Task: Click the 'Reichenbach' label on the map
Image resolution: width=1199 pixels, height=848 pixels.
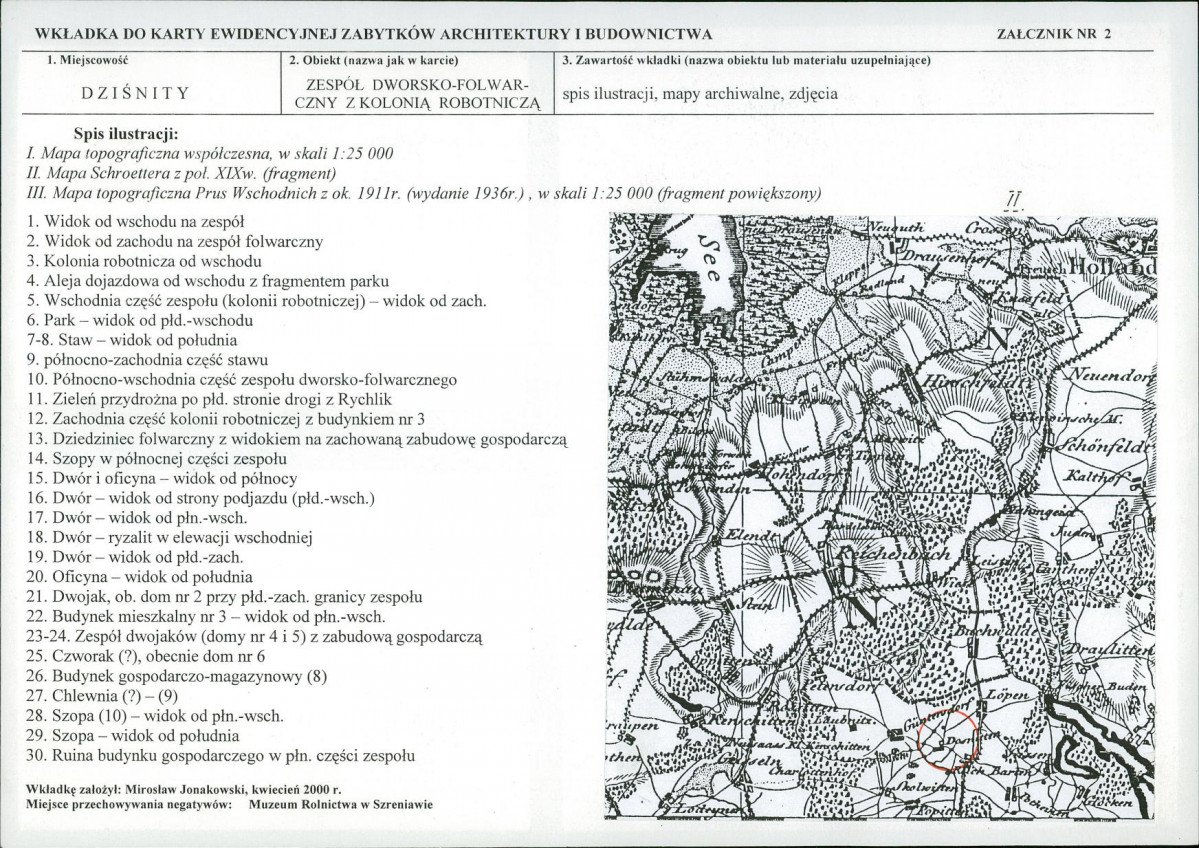Action: [x=892, y=554]
